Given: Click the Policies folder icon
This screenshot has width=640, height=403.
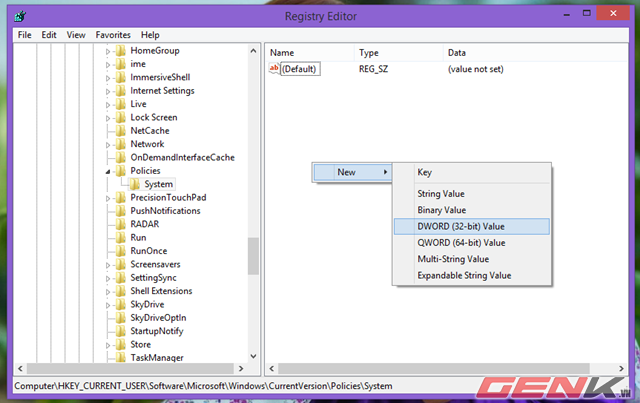Looking at the screenshot, I should tap(120, 171).
